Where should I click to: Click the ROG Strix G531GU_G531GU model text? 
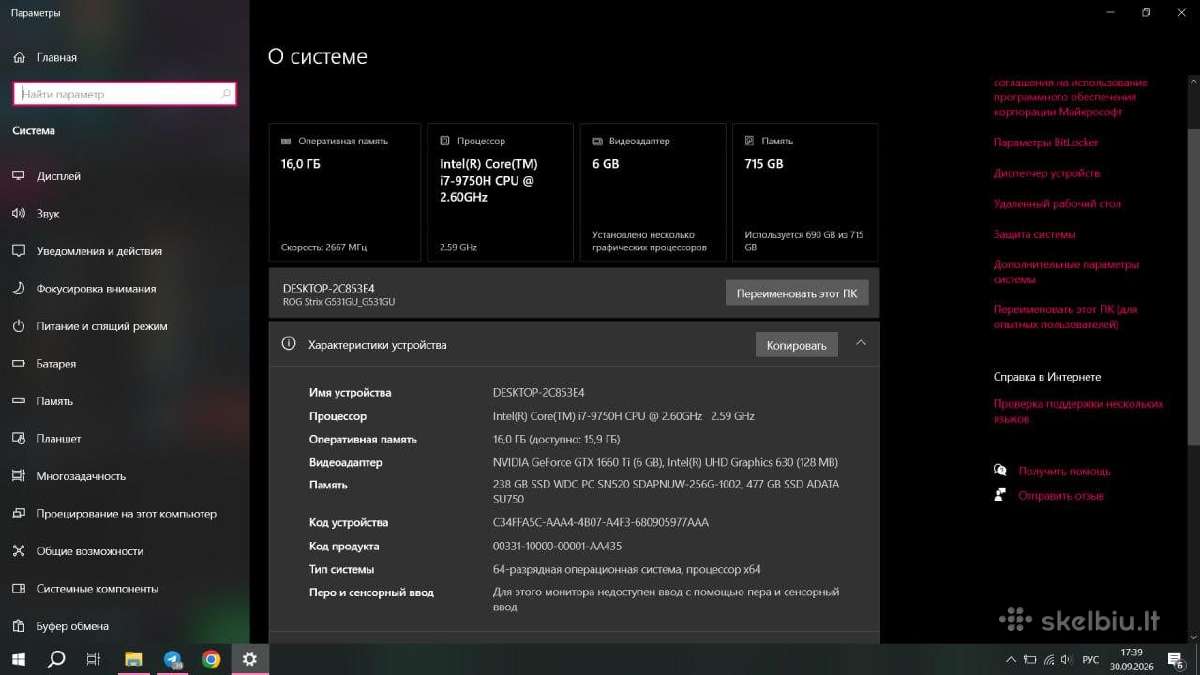(339, 301)
